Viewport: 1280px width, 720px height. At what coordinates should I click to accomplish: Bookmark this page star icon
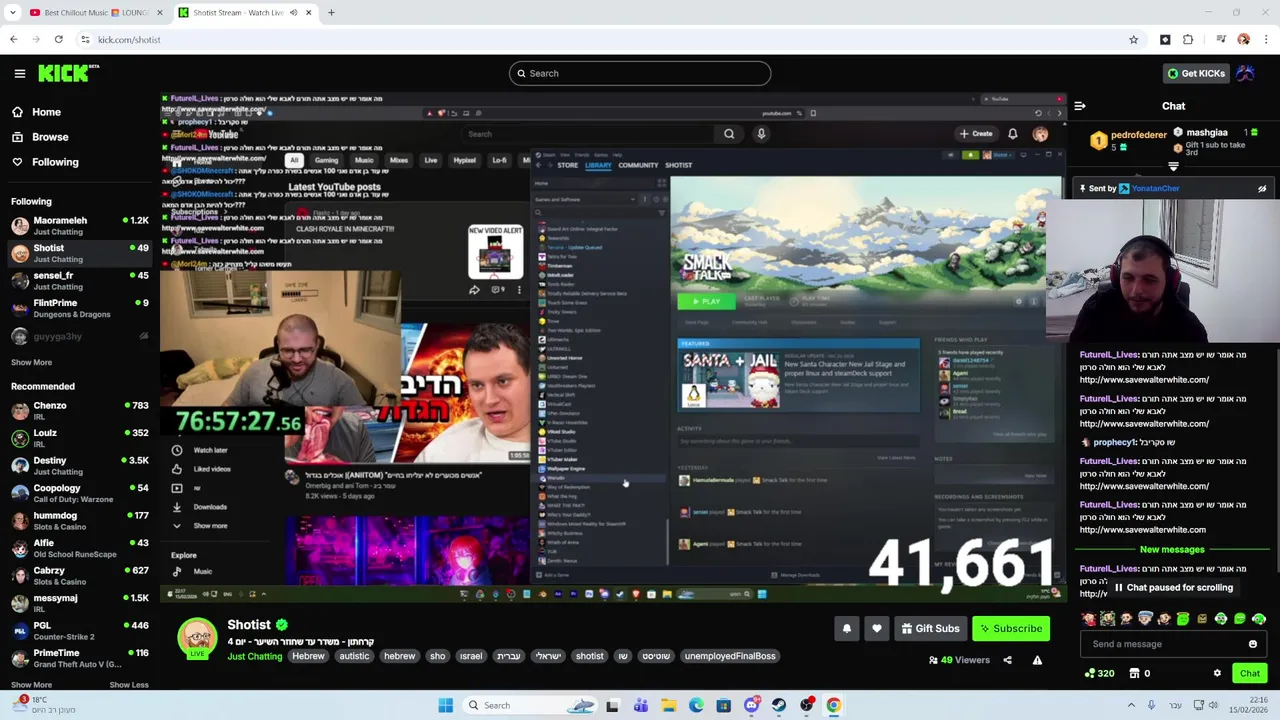[1133, 40]
